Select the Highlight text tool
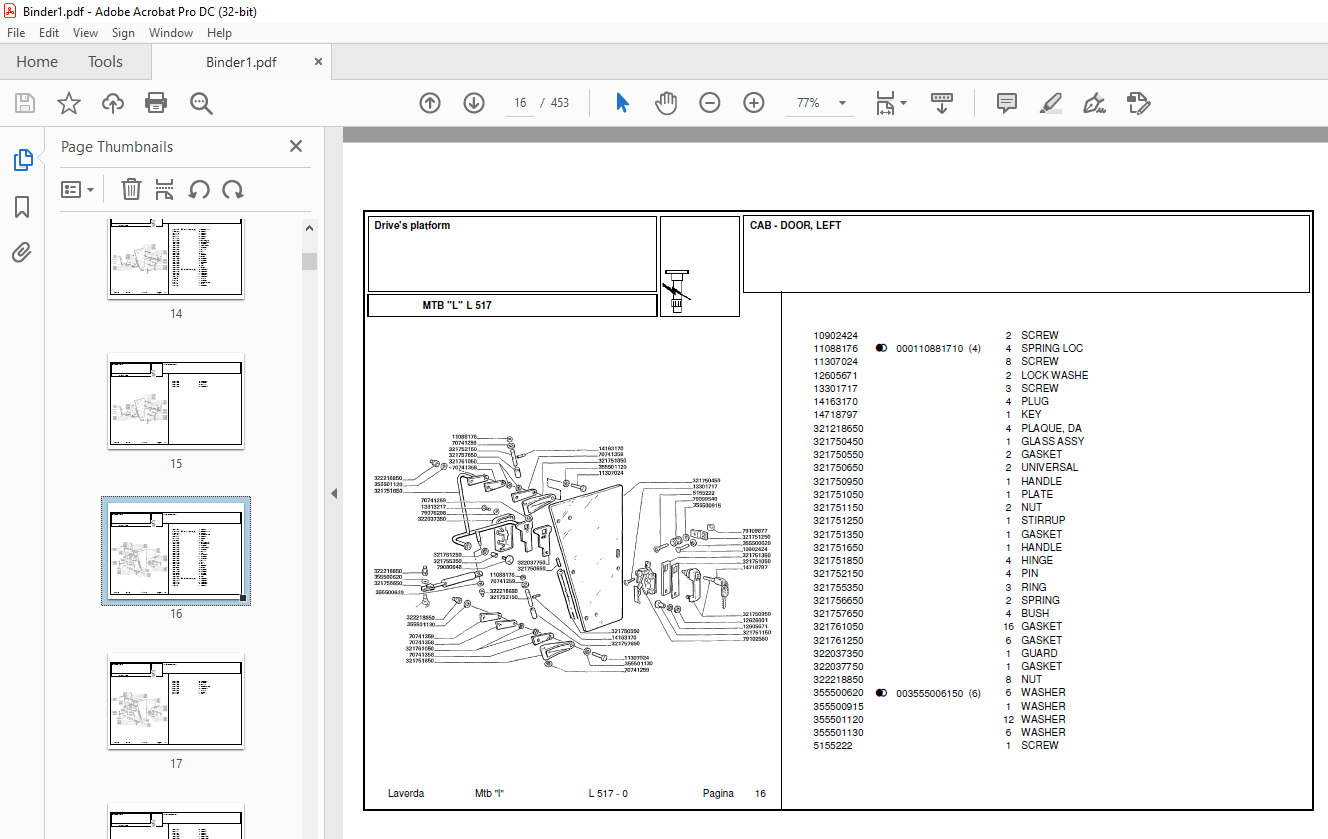Screen dimensions: 1328x839 click(x=1050, y=103)
